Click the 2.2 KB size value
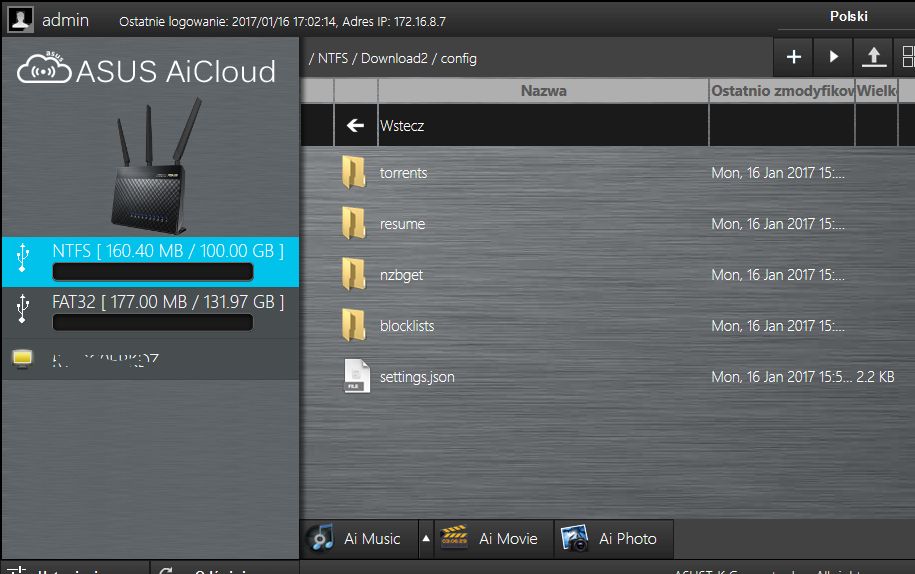The image size is (915, 574). [x=875, y=377]
